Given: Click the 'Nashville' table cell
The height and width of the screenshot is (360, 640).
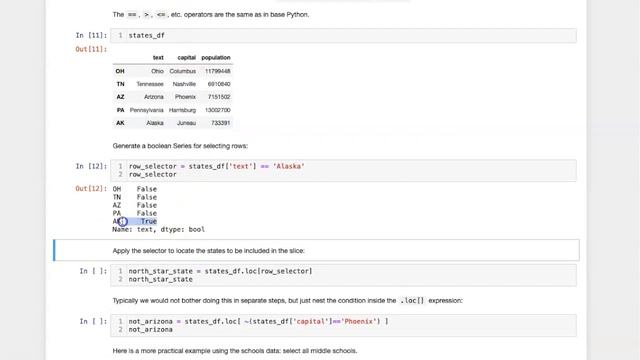Looking at the screenshot, I should (184, 84).
